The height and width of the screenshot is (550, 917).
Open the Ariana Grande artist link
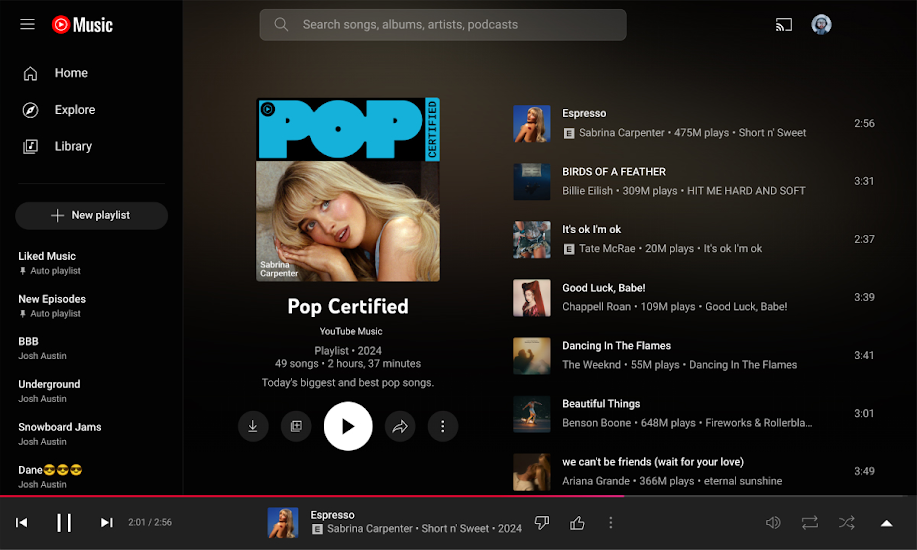coord(596,481)
